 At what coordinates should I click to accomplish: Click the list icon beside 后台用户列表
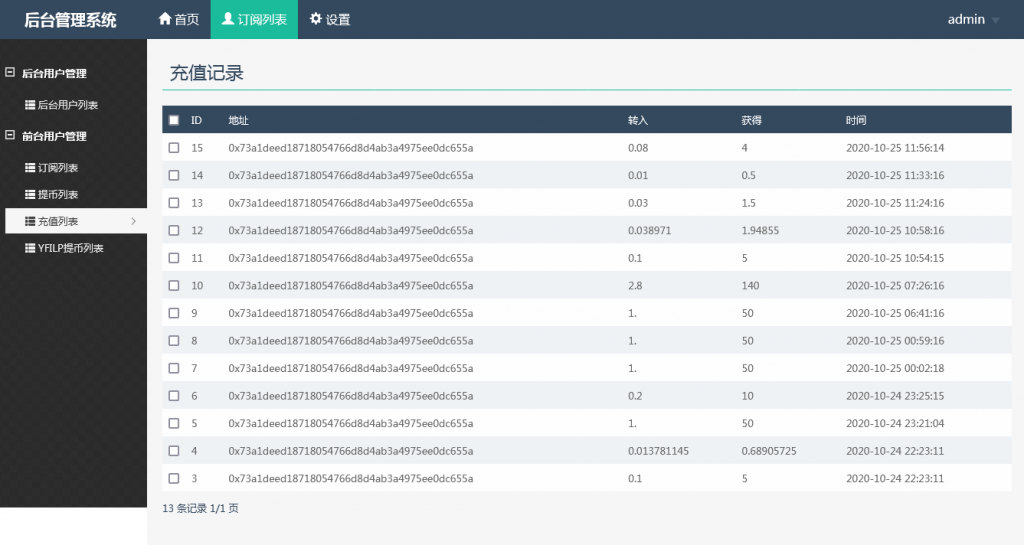pos(30,105)
